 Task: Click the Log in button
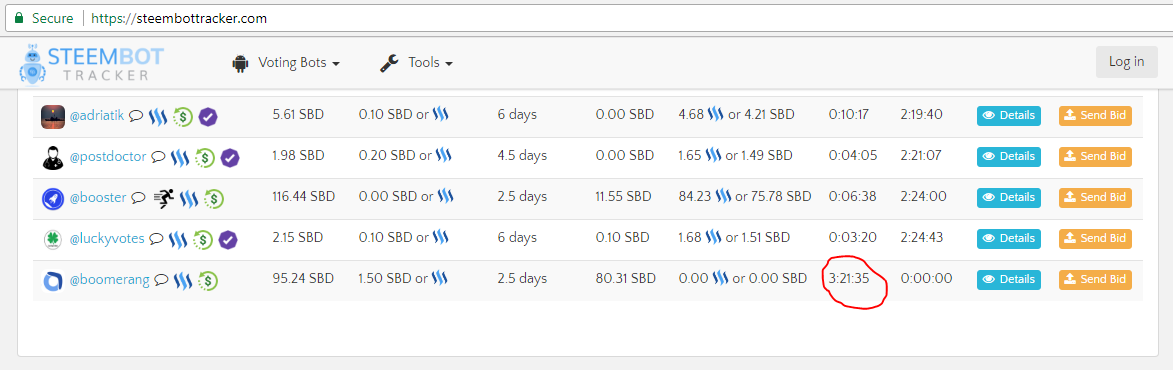click(1126, 62)
